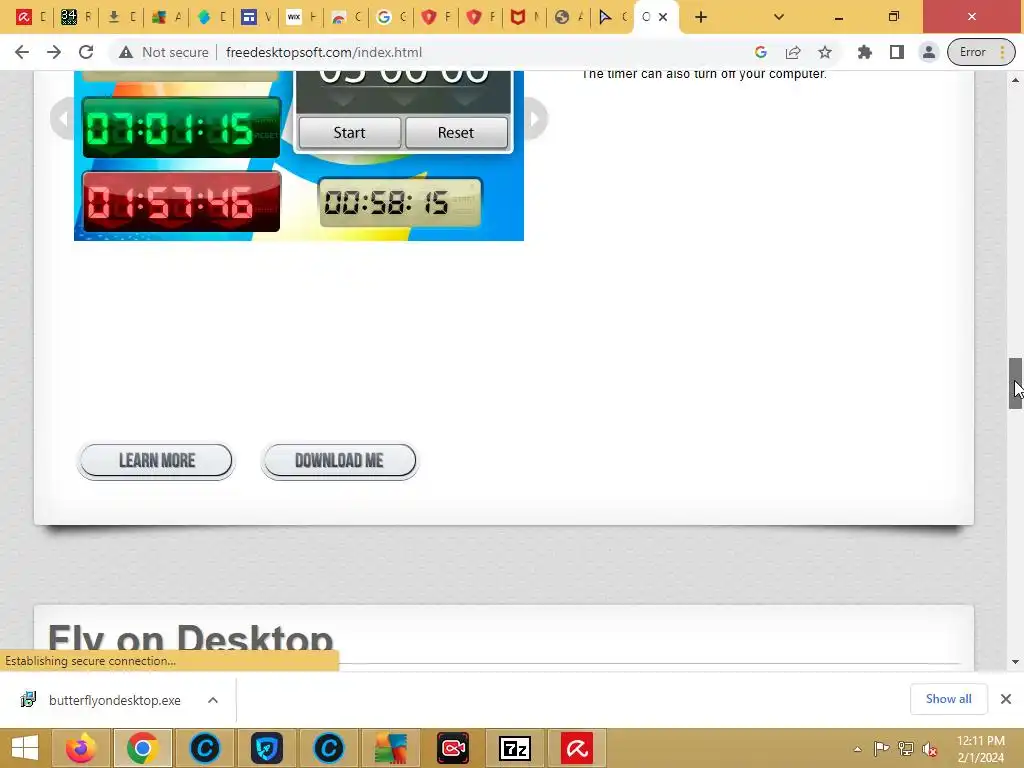
Task: Click the Reset button on the timer image
Action: pos(456,133)
